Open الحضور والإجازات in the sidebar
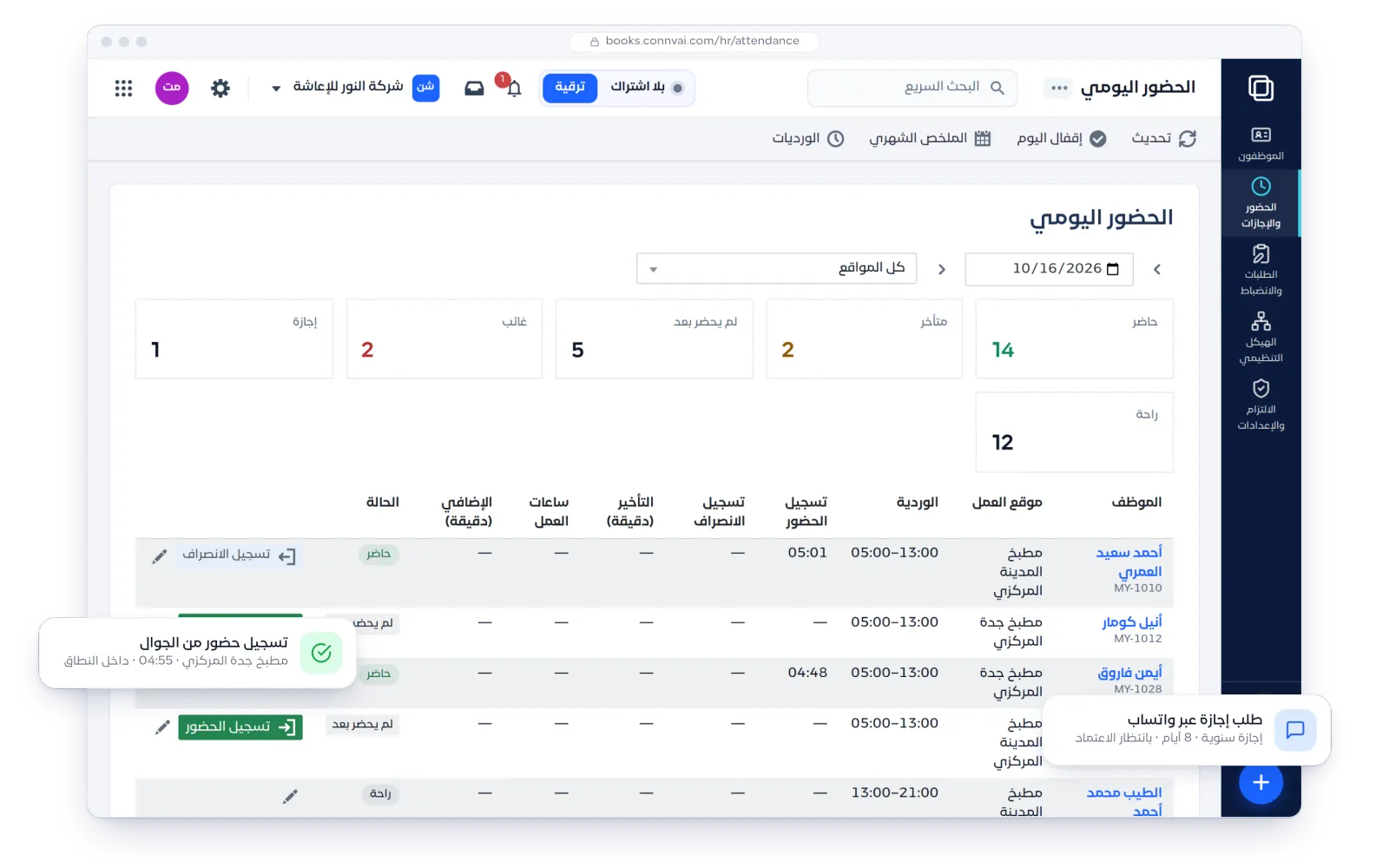The height and width of the screenshot is (868, 1389). (1261, 203)
